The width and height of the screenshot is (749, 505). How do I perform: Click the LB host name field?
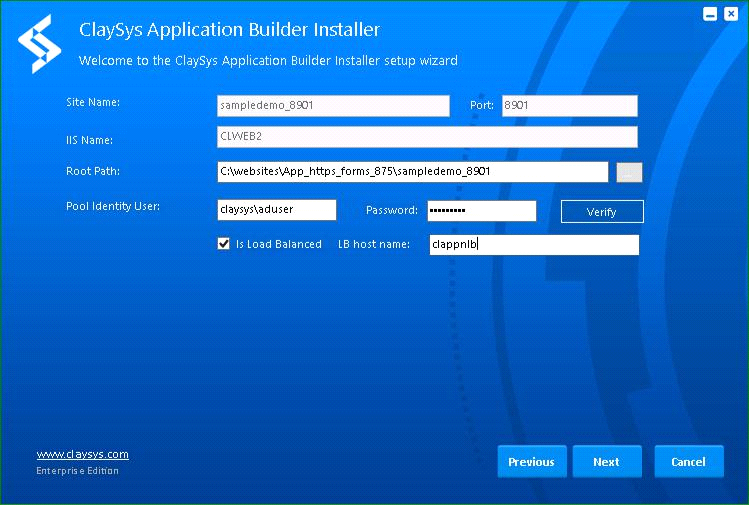pyautogui.click(x=534, y=245)
